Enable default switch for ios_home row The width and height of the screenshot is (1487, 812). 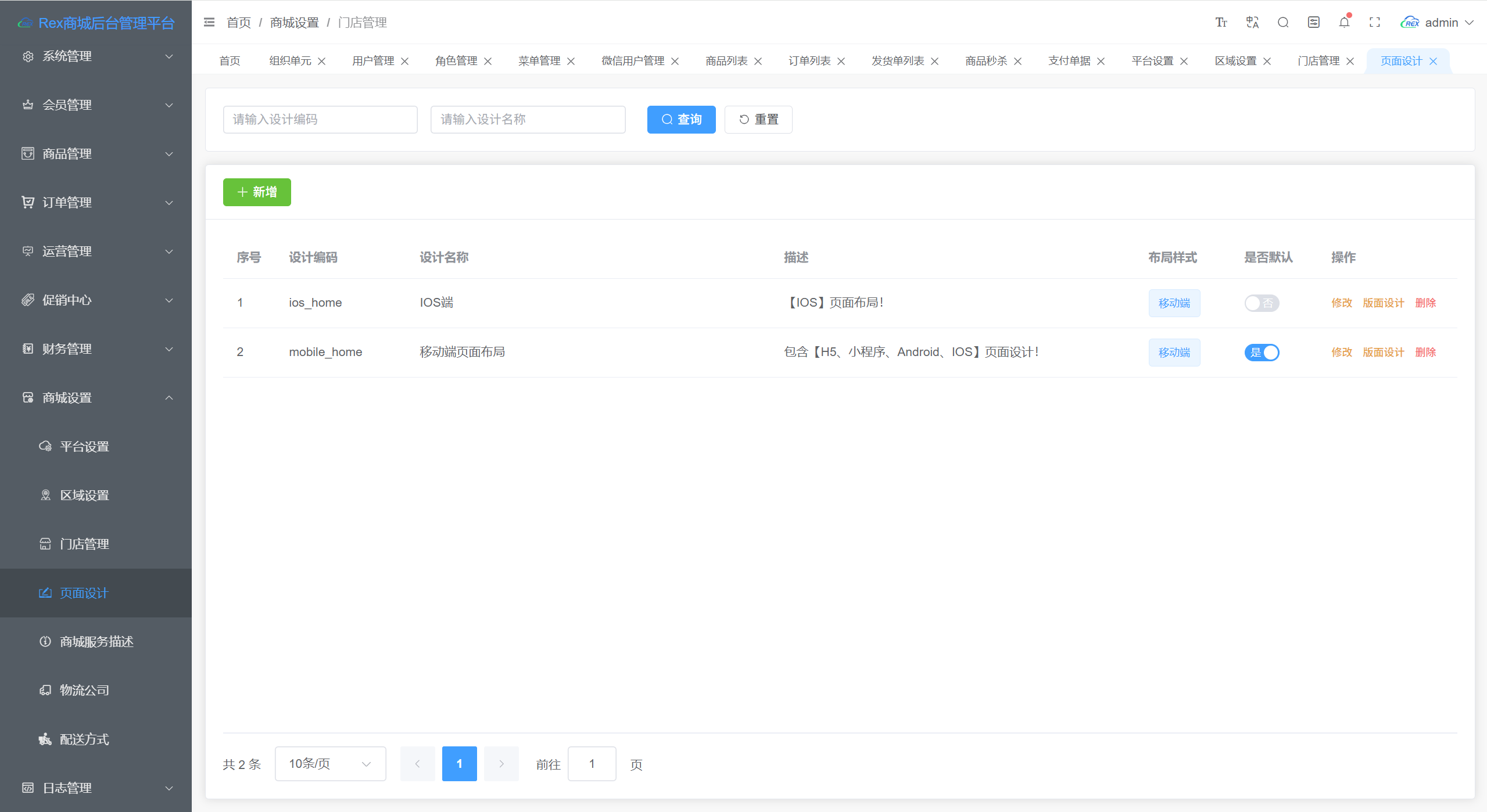(1262, 303)
